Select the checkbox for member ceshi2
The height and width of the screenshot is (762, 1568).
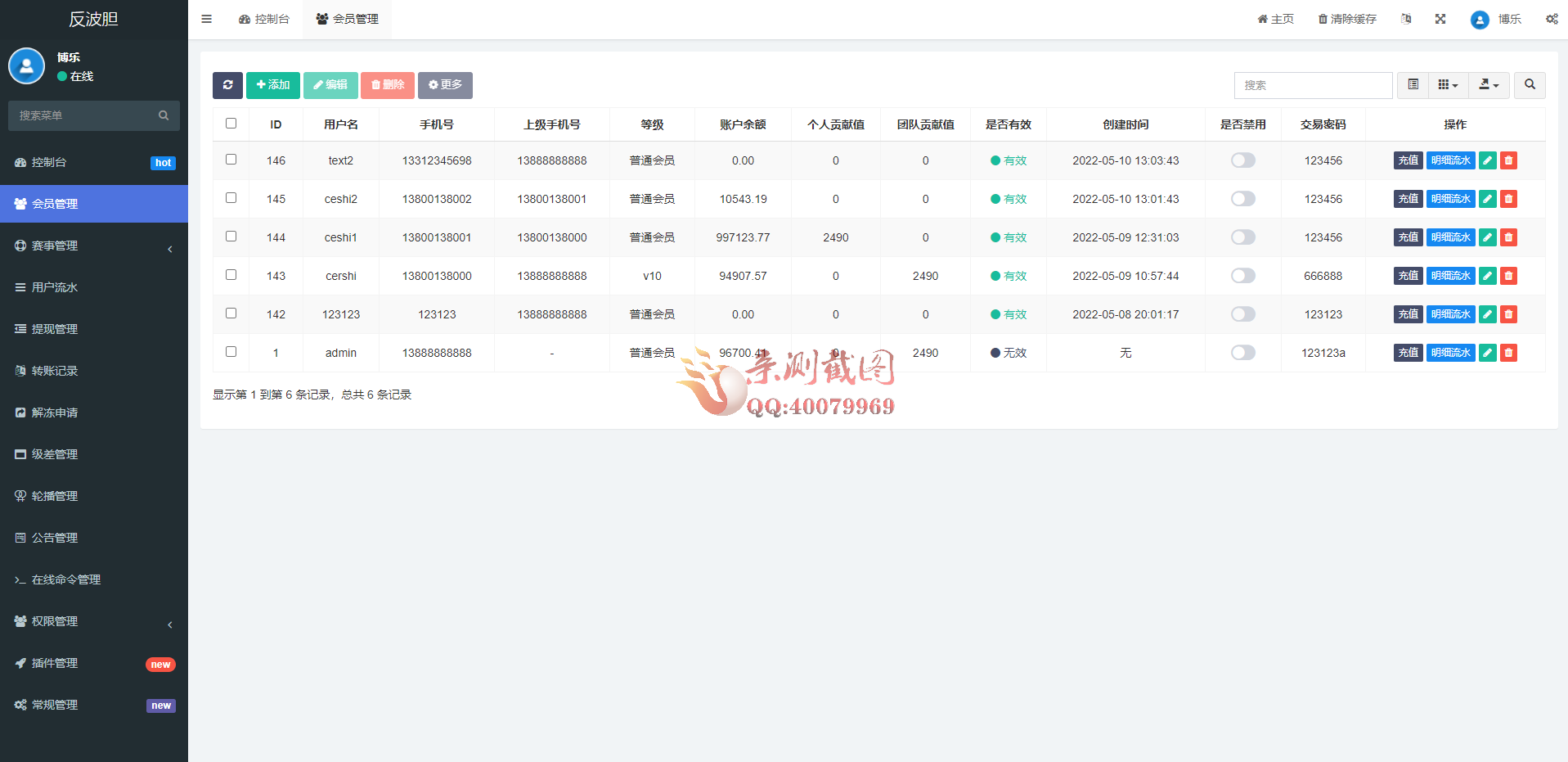(231, 197)
